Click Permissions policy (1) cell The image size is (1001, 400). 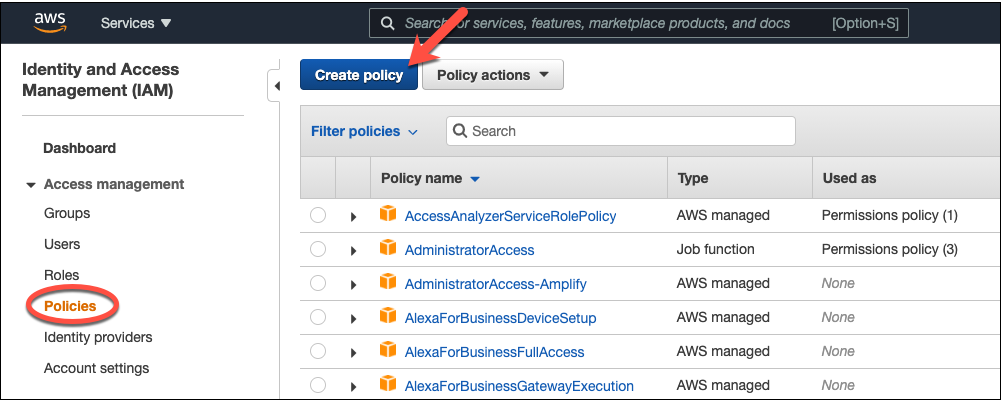coord(890,216)
